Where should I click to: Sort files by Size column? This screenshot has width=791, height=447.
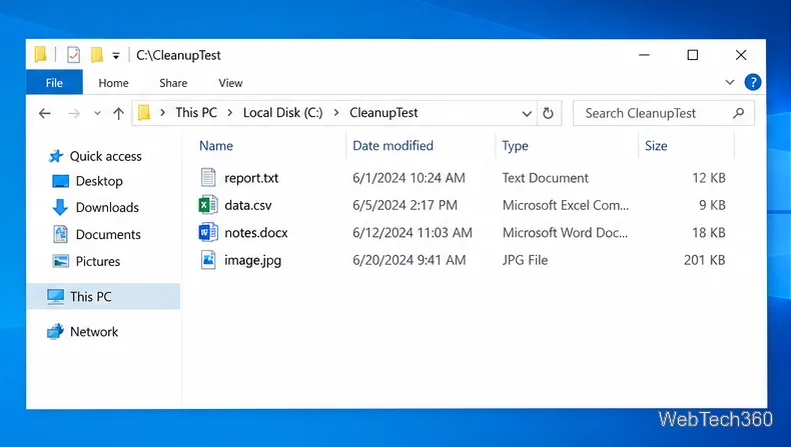pyautogui.click(x=656, y=146)
